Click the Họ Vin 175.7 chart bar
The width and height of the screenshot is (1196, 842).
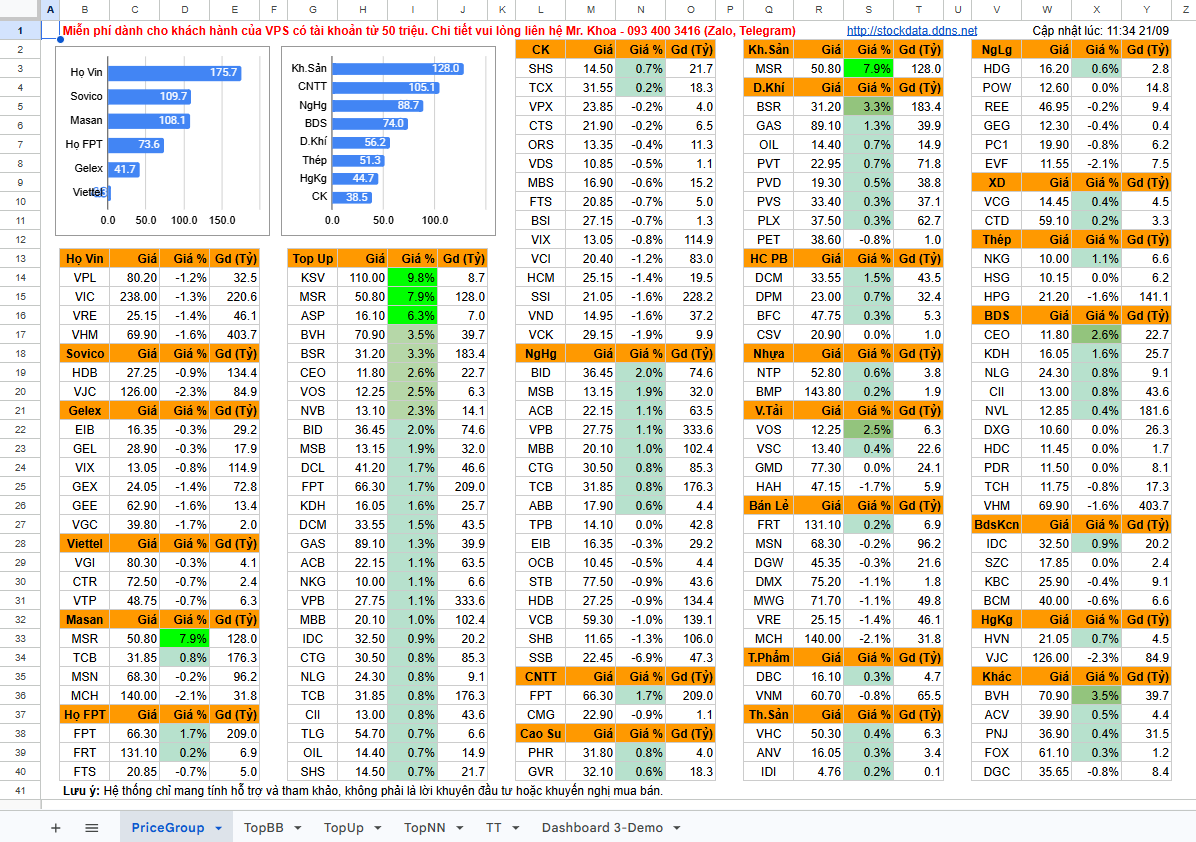click(x=175, y=72)
